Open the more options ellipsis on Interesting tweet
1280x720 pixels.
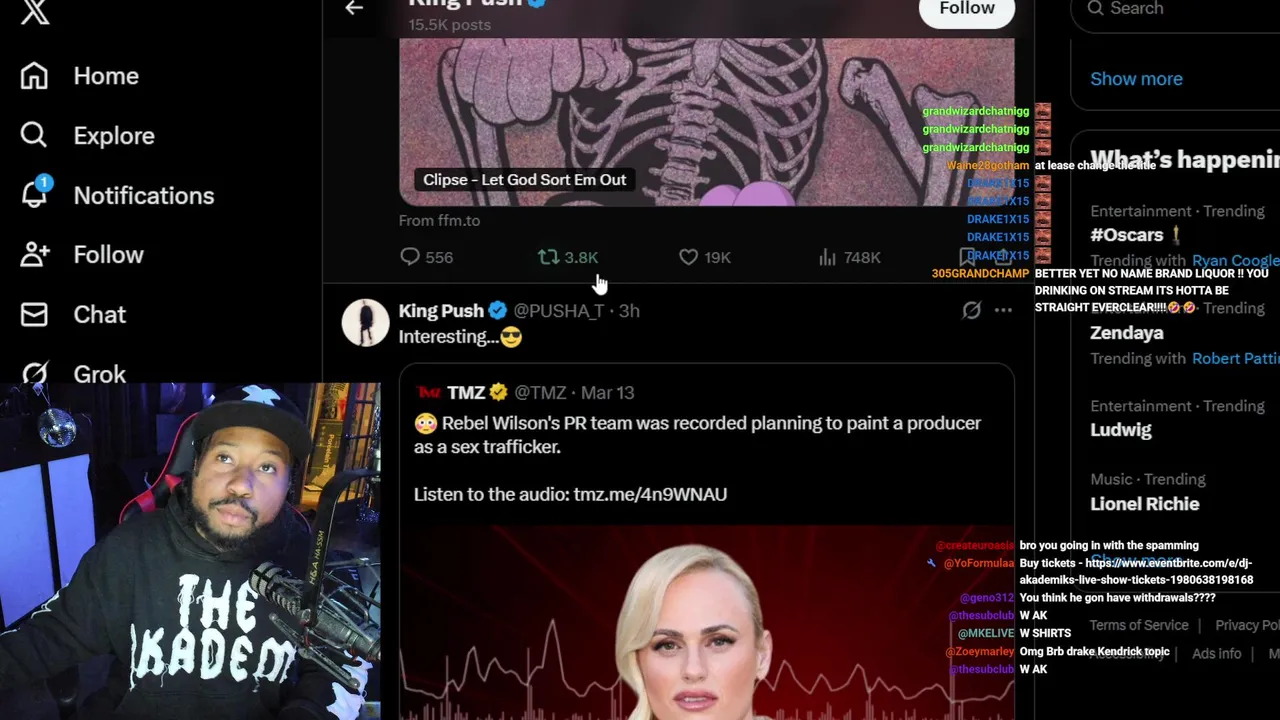point(1003,310)
